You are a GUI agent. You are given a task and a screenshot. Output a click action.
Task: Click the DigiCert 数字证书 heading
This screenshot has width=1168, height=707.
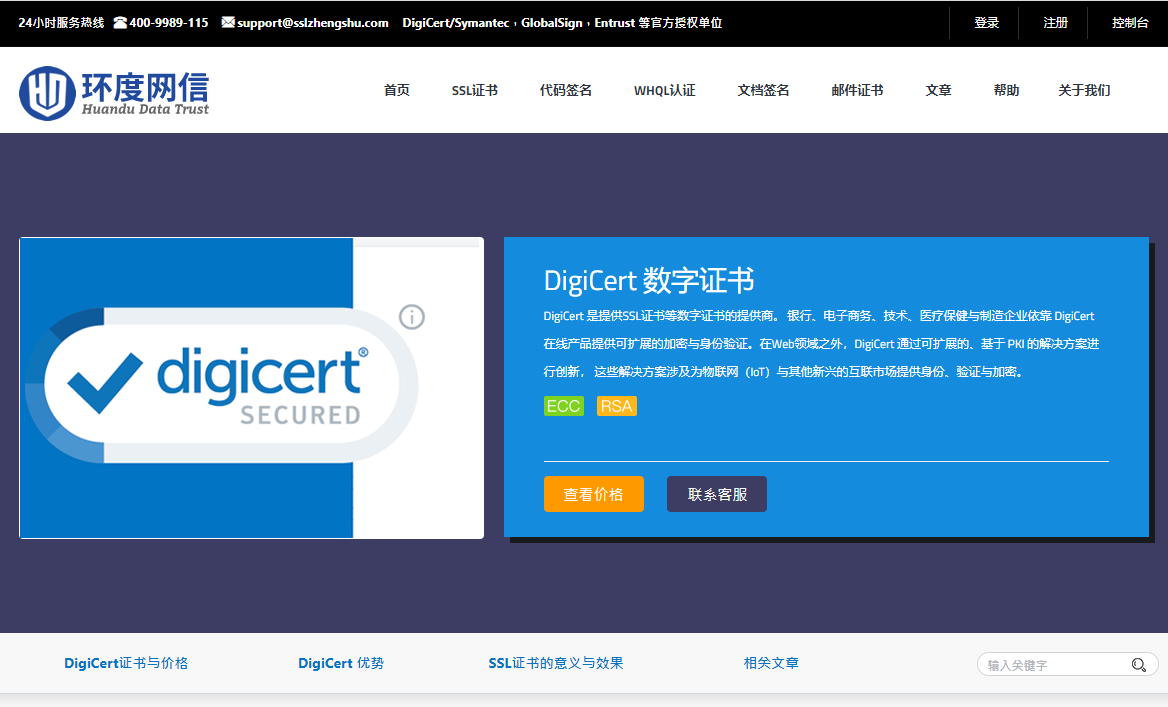649,281
